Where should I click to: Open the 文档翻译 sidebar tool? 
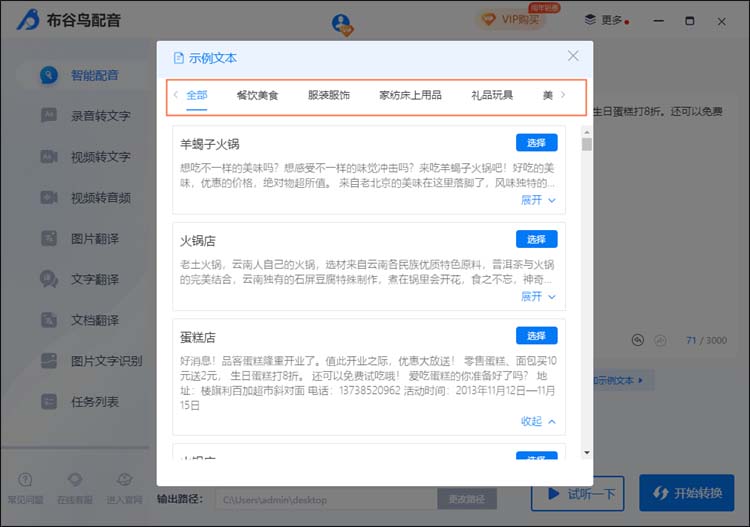[x=94, y=321]
